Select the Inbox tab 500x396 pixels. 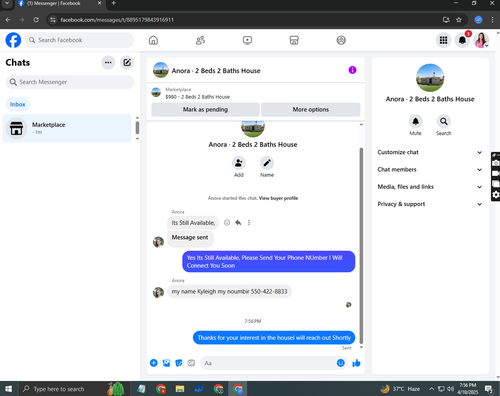(x=18, y=104)
